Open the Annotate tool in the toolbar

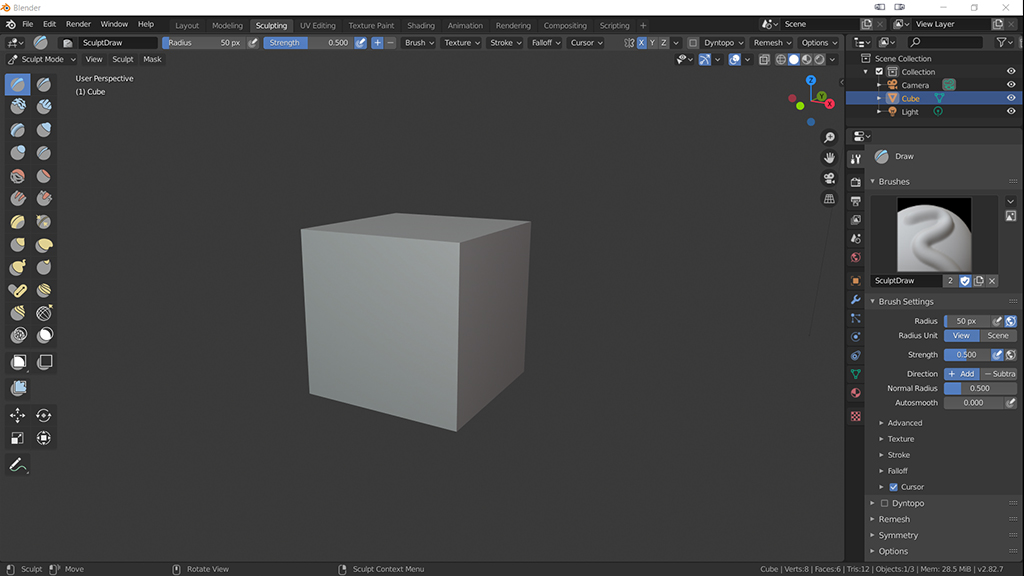pyautogui.click(x=18, y=464)
